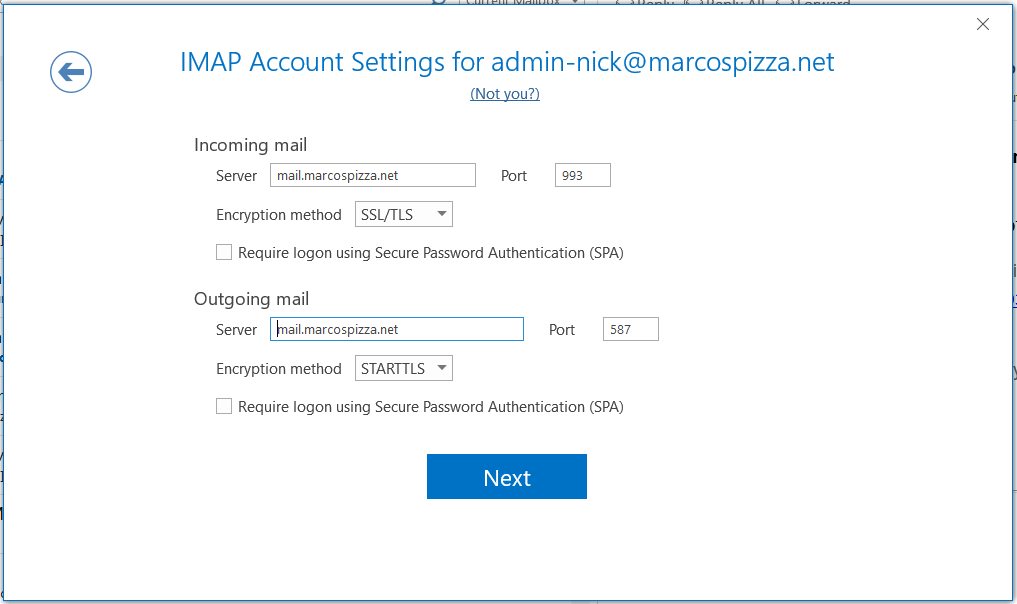Click the "Incoming mail" section heading
This screenshot has width=1017, height=604.
coord(250,145)
